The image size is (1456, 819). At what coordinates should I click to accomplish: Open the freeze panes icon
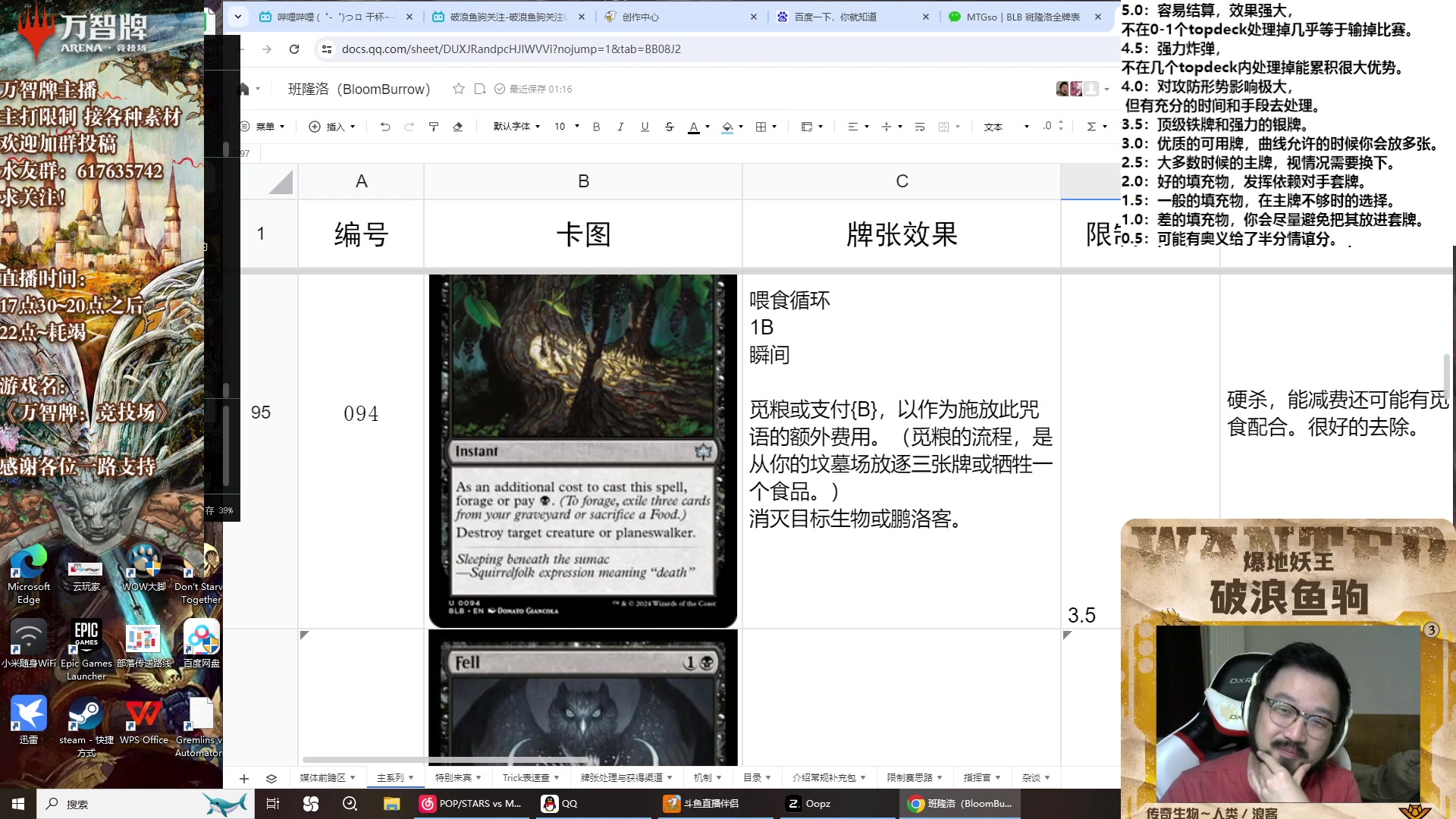click(x=807, y=127)
